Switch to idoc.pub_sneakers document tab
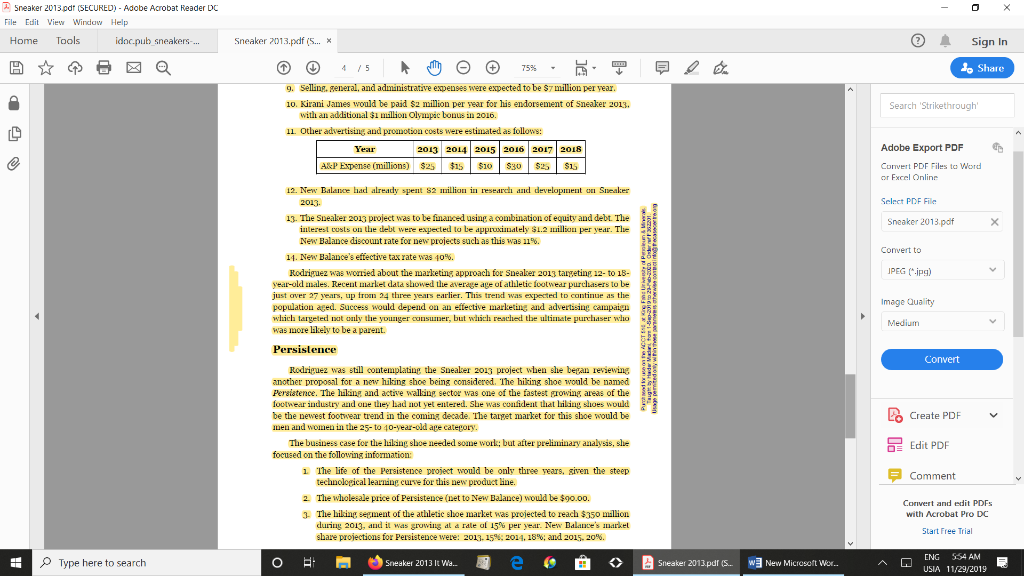This screenshot has height=576, width=1024. (157, 40)
